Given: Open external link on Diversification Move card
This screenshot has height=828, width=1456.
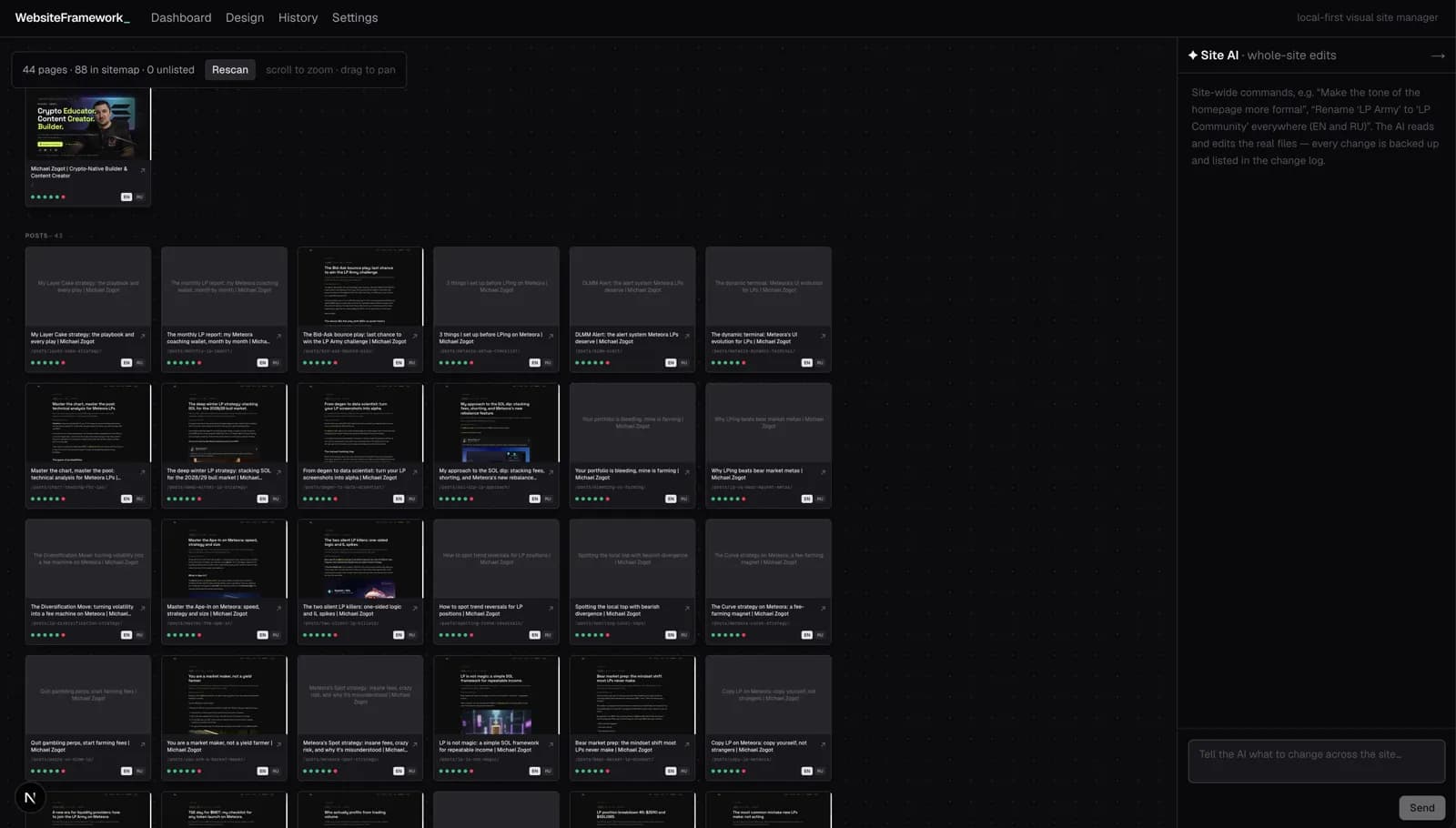Looking at the screenshot, I should point(143,608).
